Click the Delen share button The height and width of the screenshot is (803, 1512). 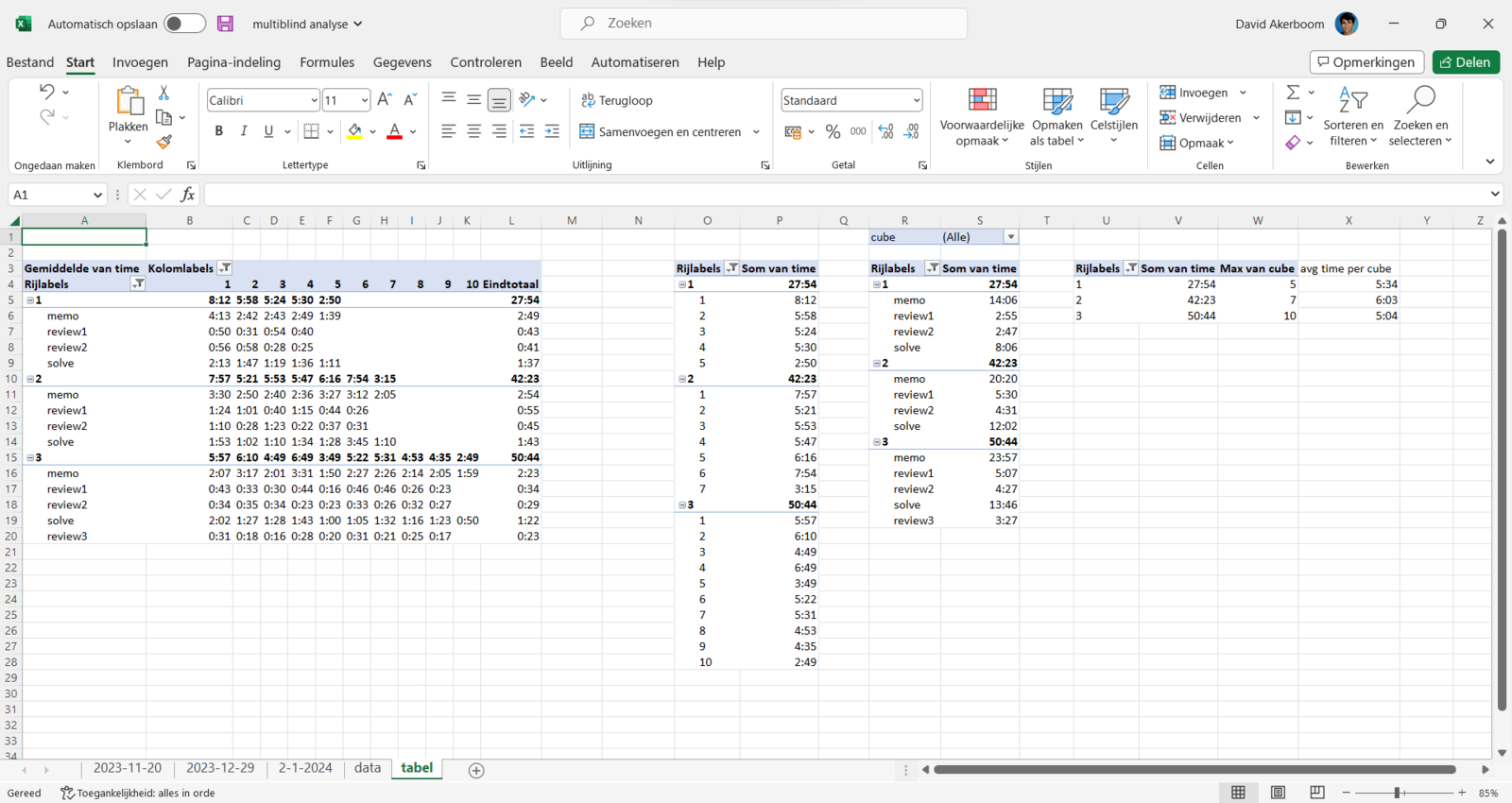(1466, 62)
